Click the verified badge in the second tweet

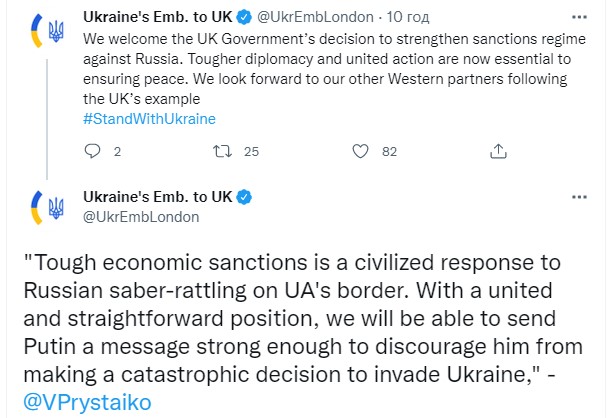click(244, 197)
